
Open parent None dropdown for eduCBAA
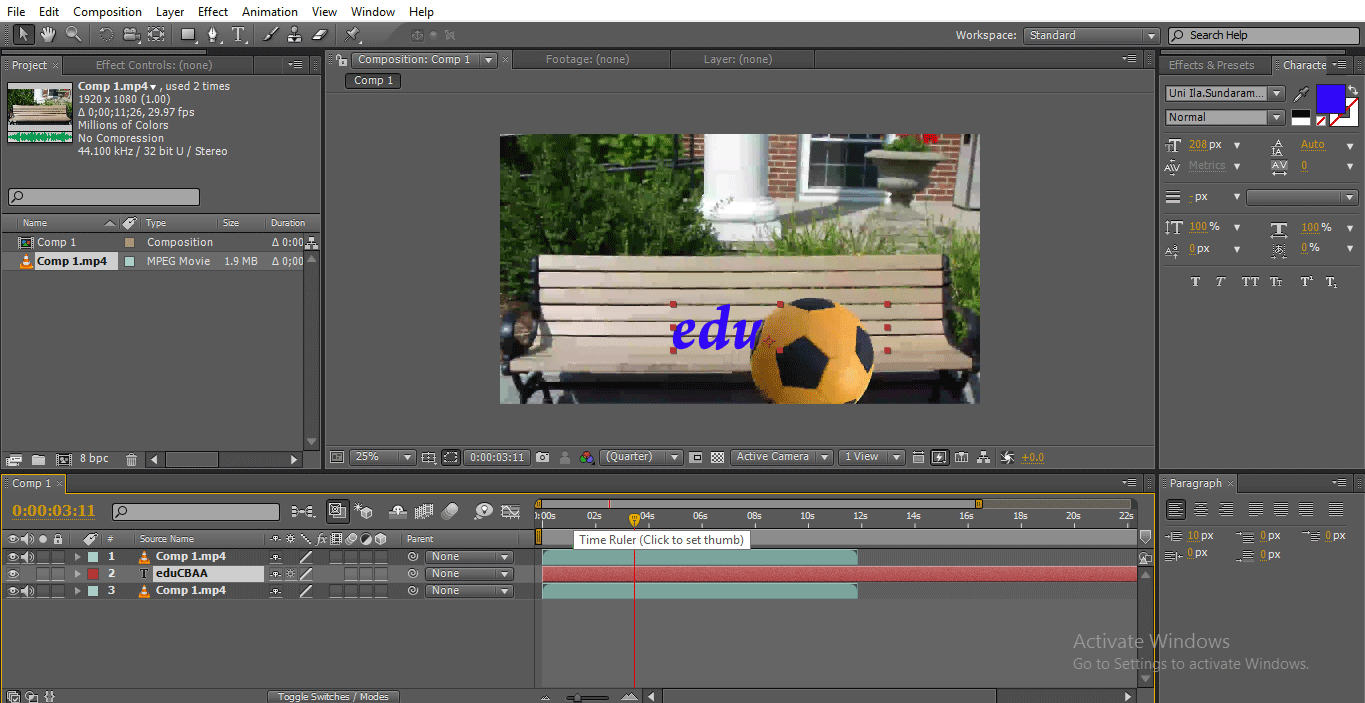(469, 574)
